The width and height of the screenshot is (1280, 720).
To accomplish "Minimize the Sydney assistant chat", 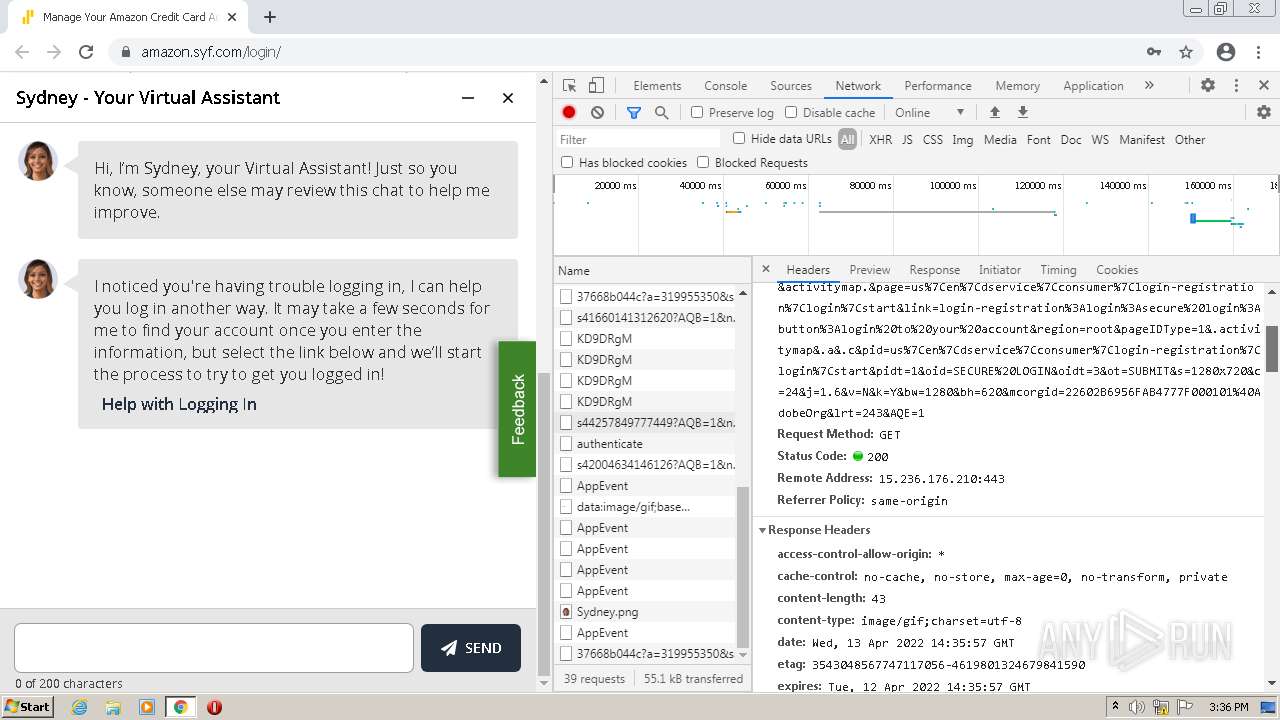I will coord(467,98).
